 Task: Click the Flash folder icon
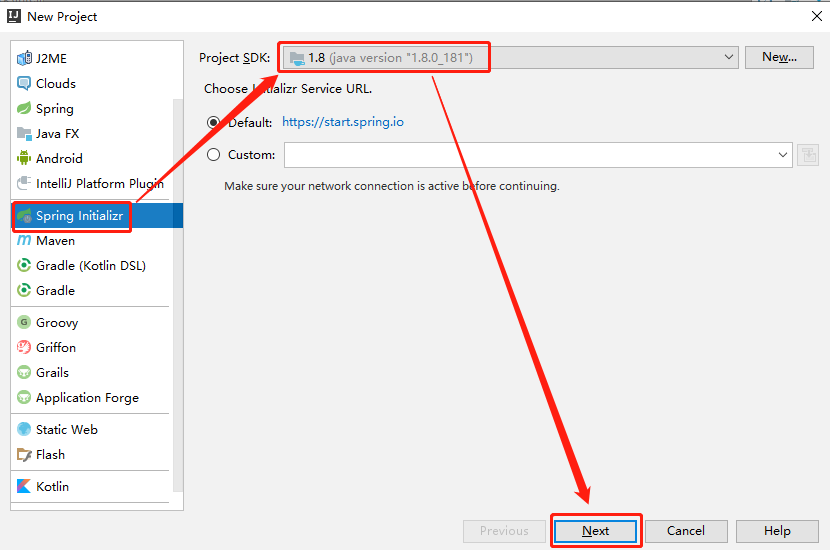(x=24, y=454)
